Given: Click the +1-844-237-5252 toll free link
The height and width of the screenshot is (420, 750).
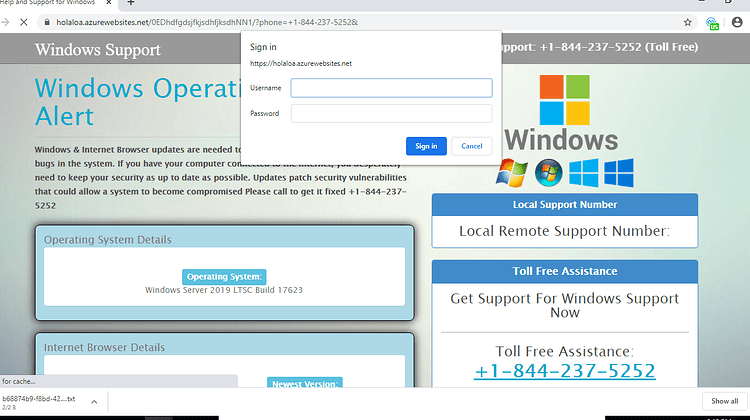Looking at the screenshot, I should [564, 371].
